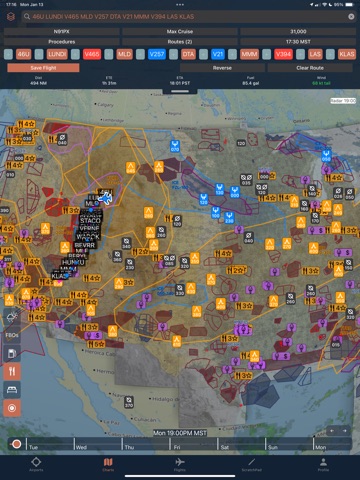Pull the panel drag handle above the map
This screenshot has height=480, width=360.
[180, 91]
